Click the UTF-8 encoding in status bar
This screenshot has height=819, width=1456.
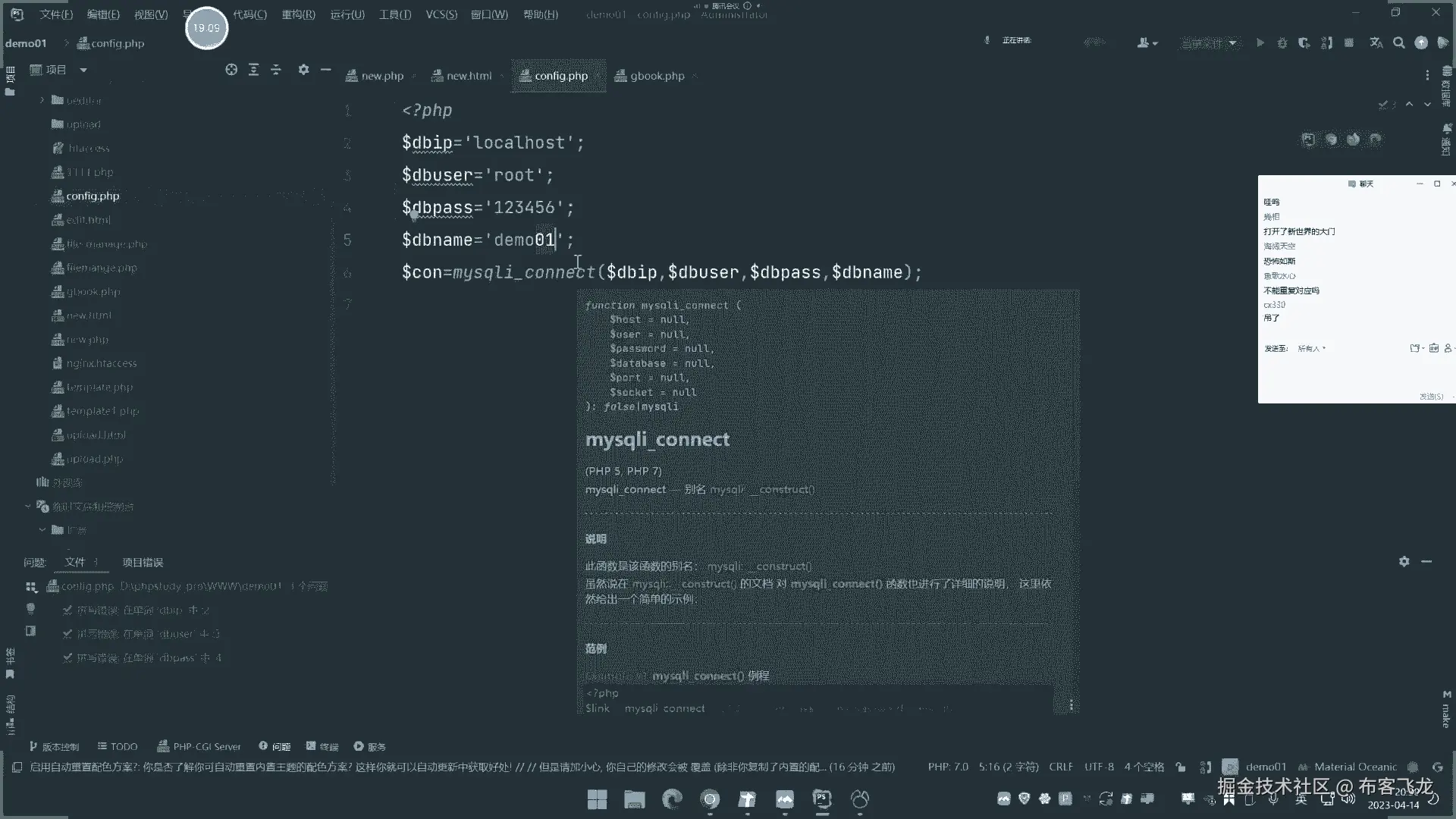coord(1098,767)
